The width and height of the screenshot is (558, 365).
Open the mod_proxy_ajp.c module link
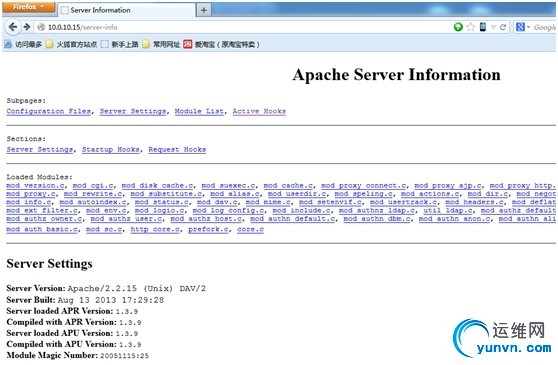click(x=448, y=186)
